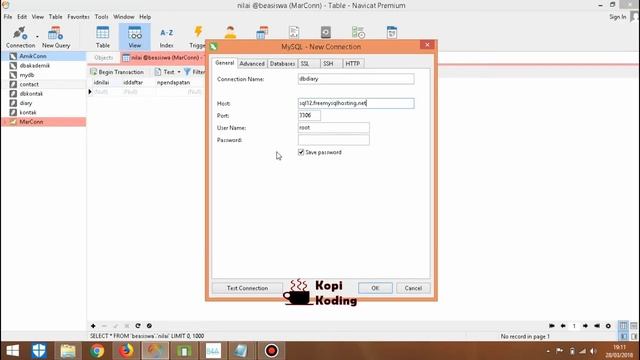Select diary connection in sidebar
This screenshot has height=360, width=640.
point(44,103)
